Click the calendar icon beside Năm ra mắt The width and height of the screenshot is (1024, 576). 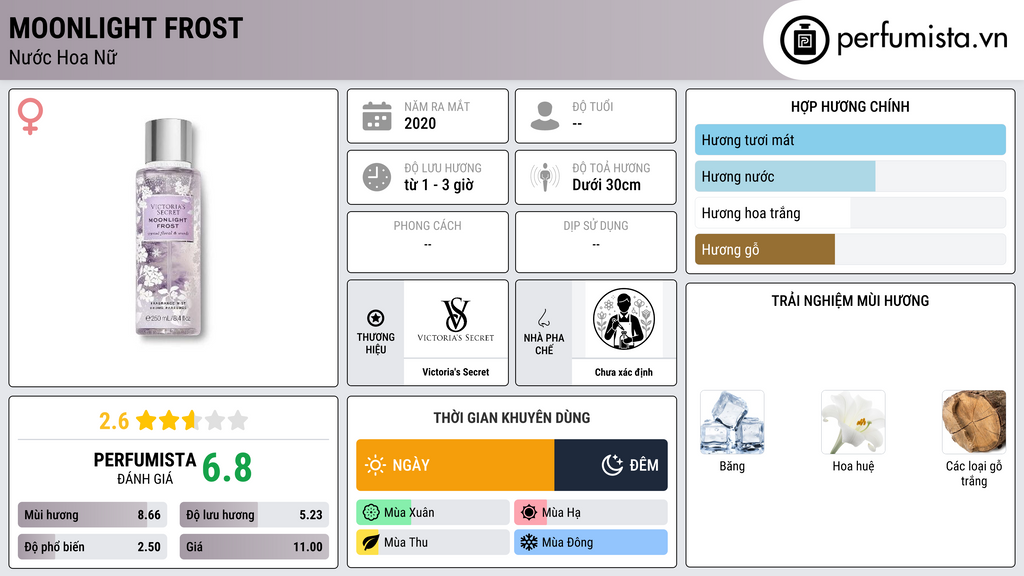point(377,116)
